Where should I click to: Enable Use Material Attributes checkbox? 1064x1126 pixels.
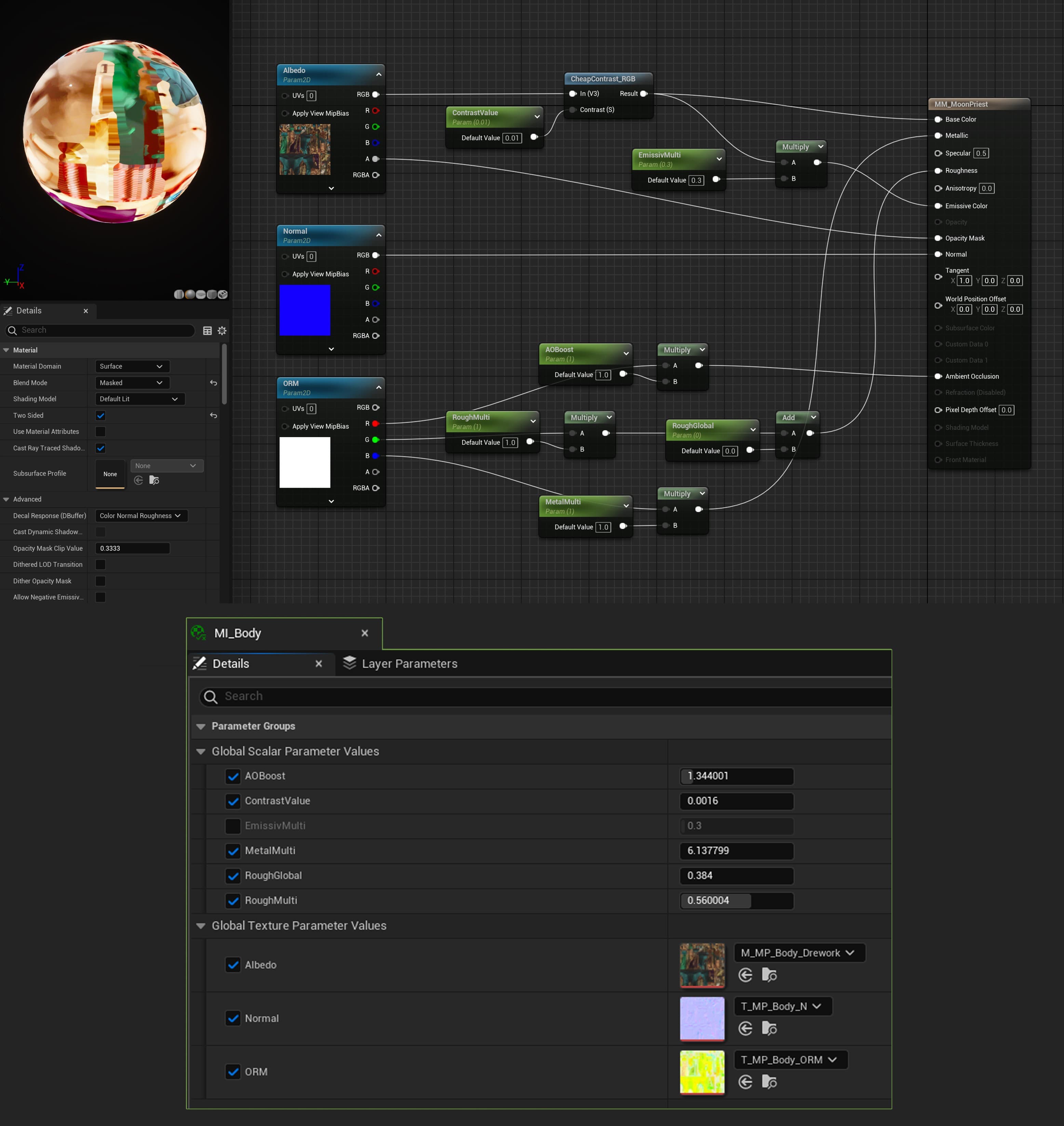tap(100, 432)
